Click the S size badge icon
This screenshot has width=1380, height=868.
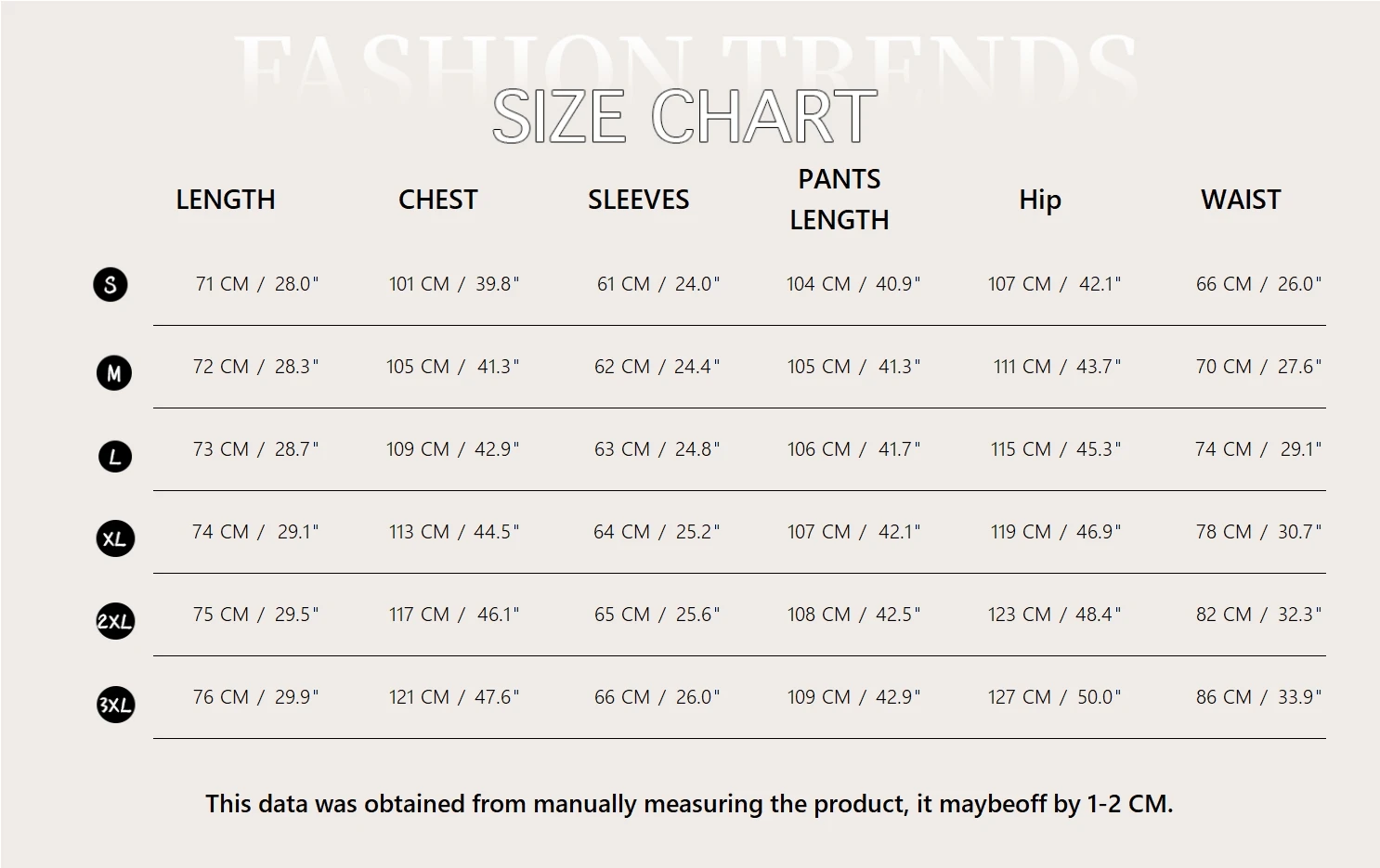coord(111,284)
